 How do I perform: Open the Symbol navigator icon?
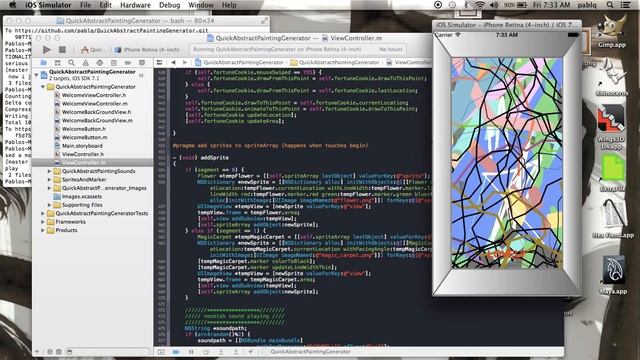click(x=58, y=62)
